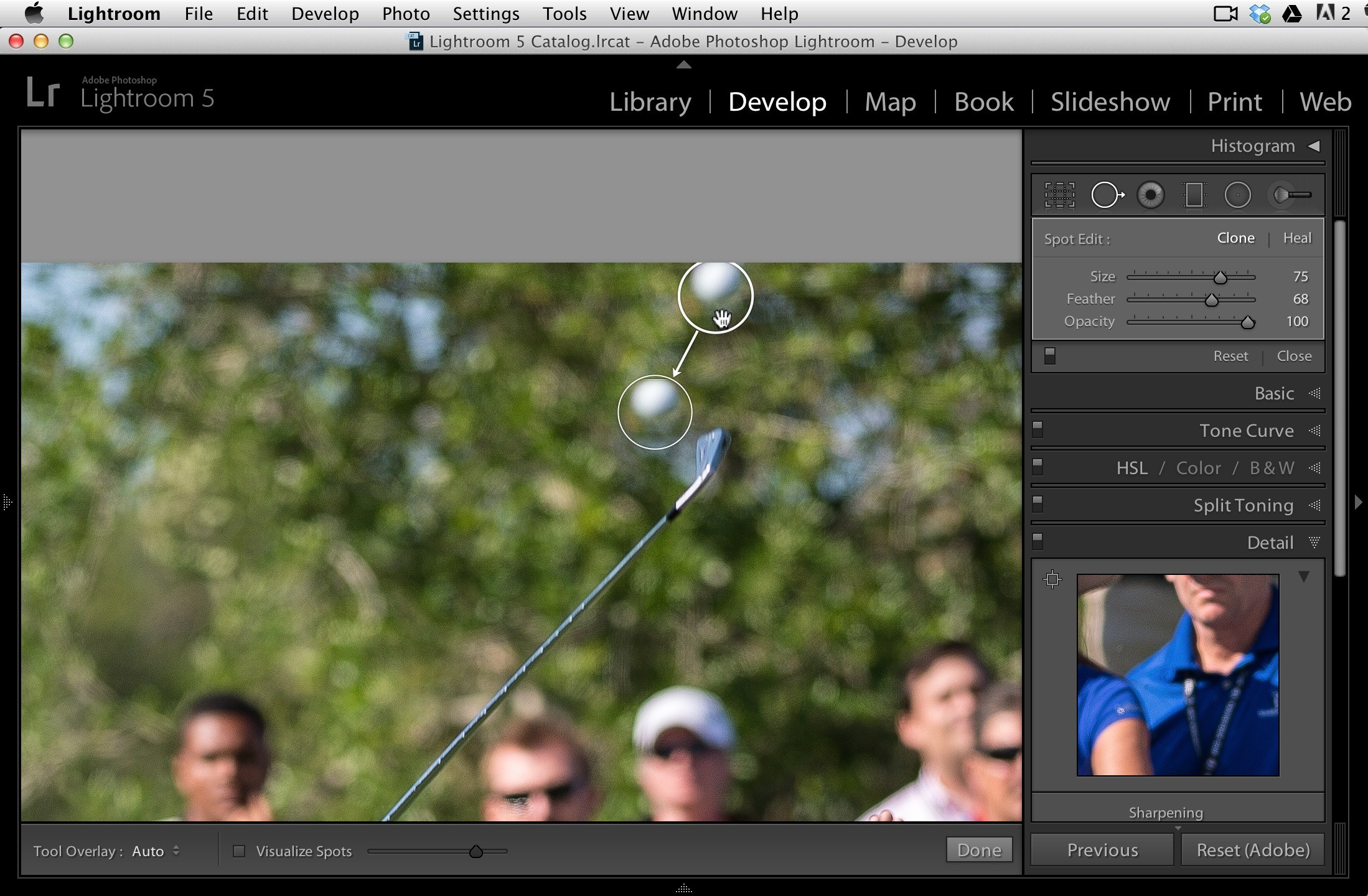Open the Settings menu
The width and height of the screenshot is (1368, 896).
(x=485, y=14)
